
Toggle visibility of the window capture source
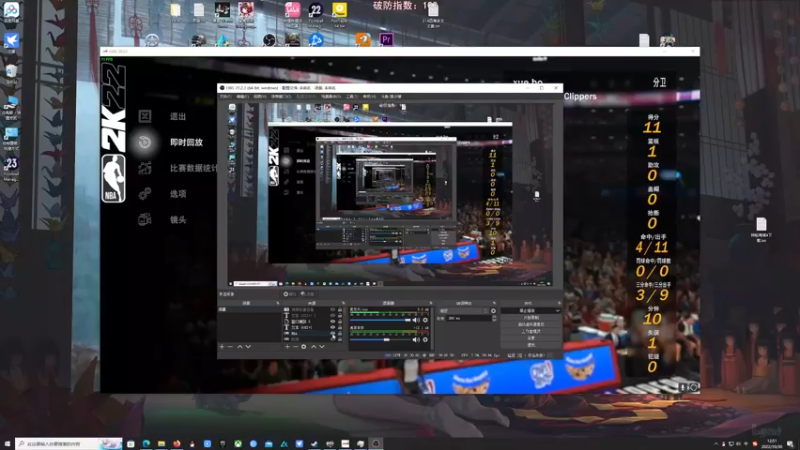pyautogui.click(x=333, y=321)
